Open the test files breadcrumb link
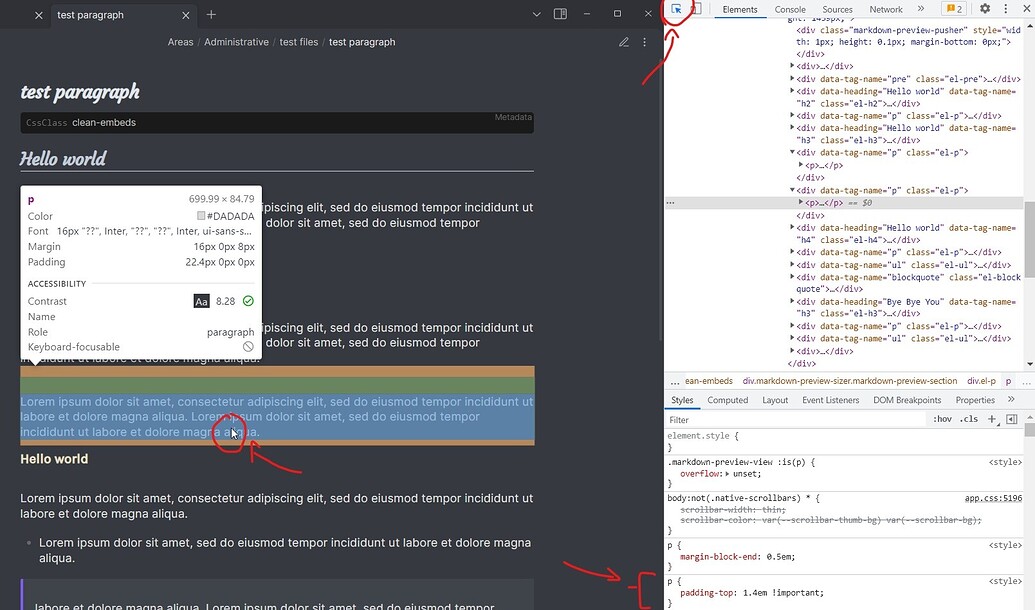1035x610 pixels. (x=299, y=41)
